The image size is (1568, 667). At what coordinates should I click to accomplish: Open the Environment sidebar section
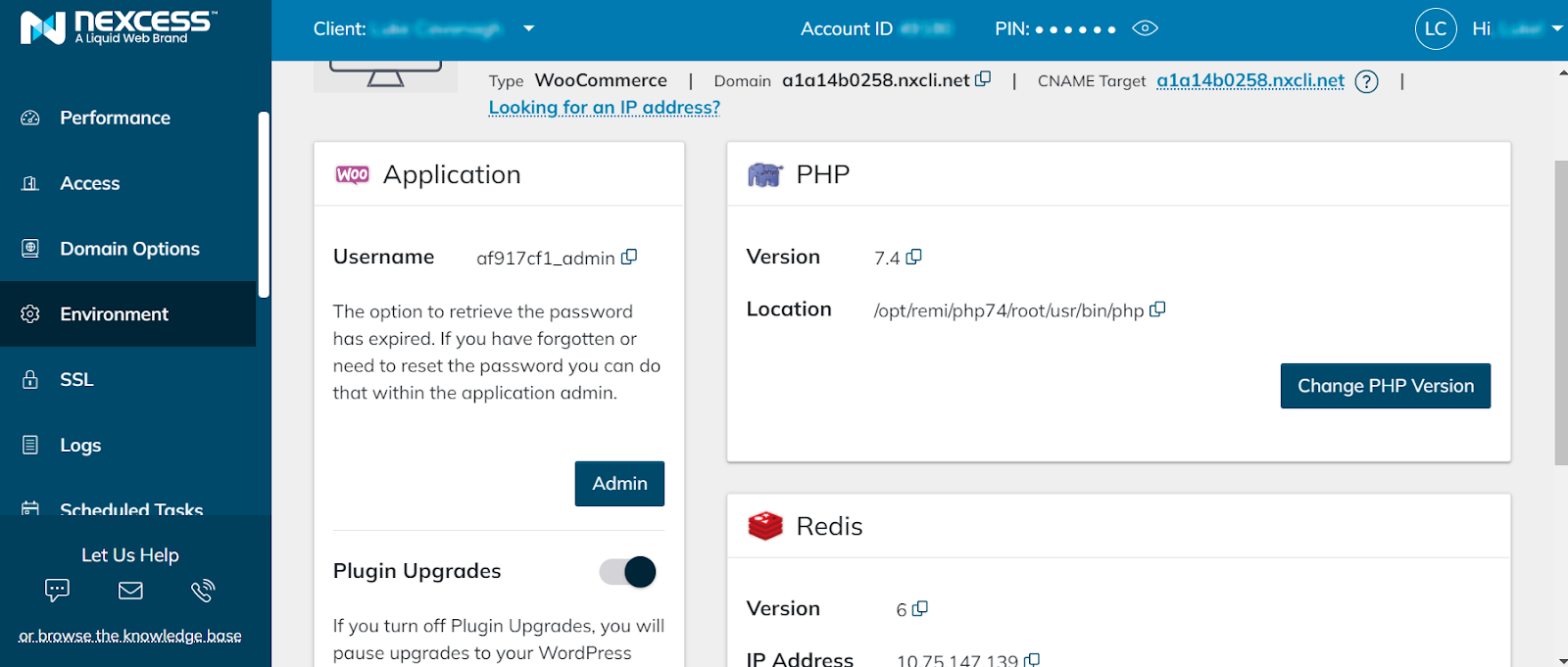[x=114, y=314]
